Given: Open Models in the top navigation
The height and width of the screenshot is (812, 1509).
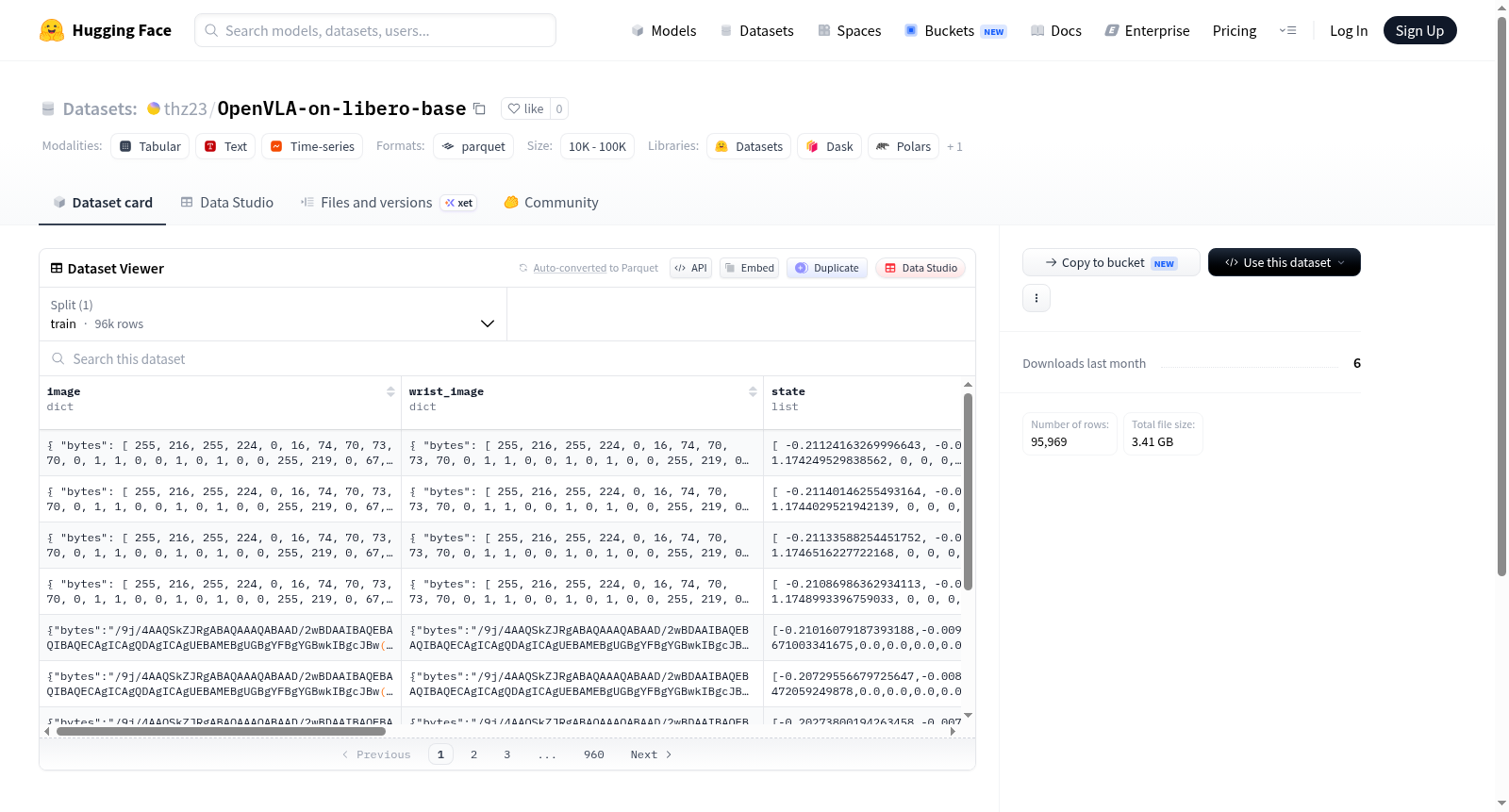Looking at the screenshot, I should (664, 31).
